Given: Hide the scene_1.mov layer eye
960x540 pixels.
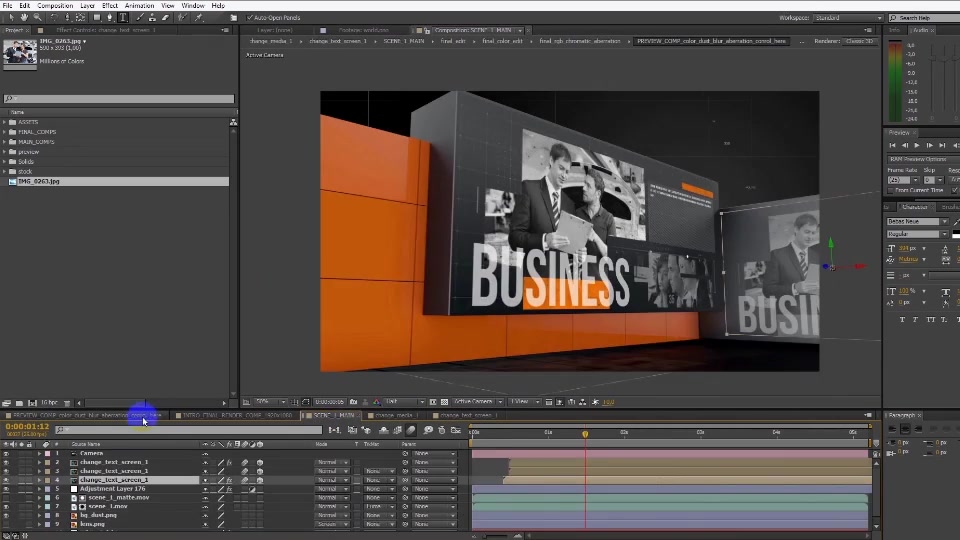Looking at the screenshot, I should (6, 507).
